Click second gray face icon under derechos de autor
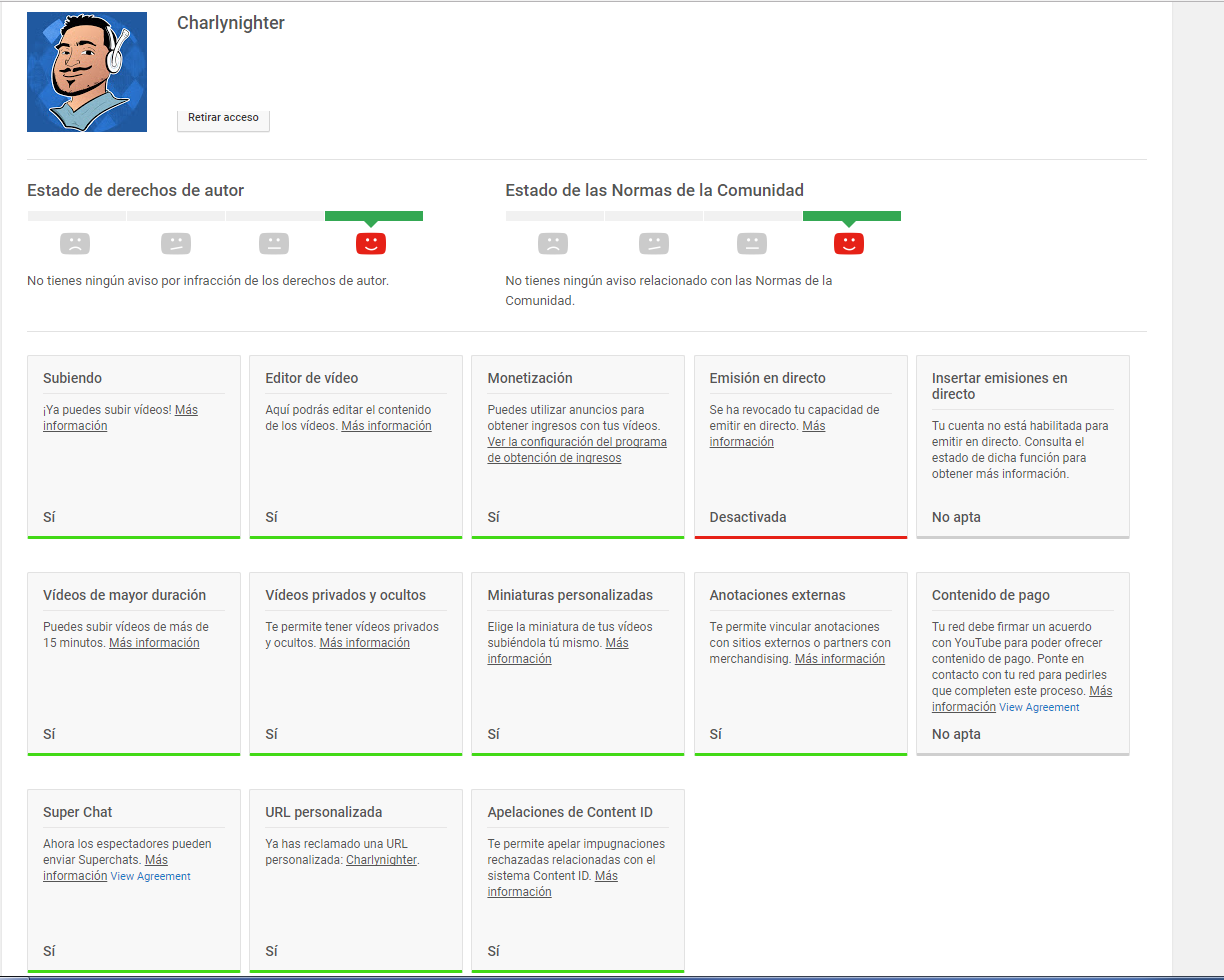This screenshot has width=1224, height=980. [176, 243]
